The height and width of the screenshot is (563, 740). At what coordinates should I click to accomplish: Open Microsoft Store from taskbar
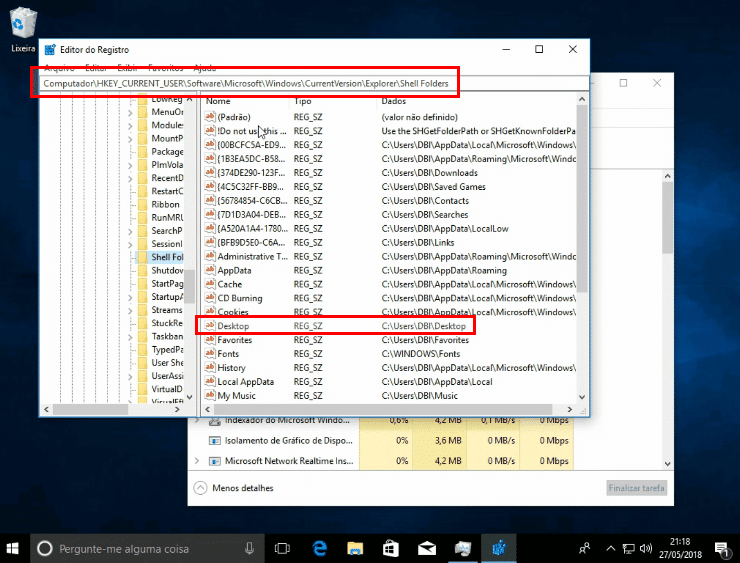pyautogui.click(x=391, y=548)
